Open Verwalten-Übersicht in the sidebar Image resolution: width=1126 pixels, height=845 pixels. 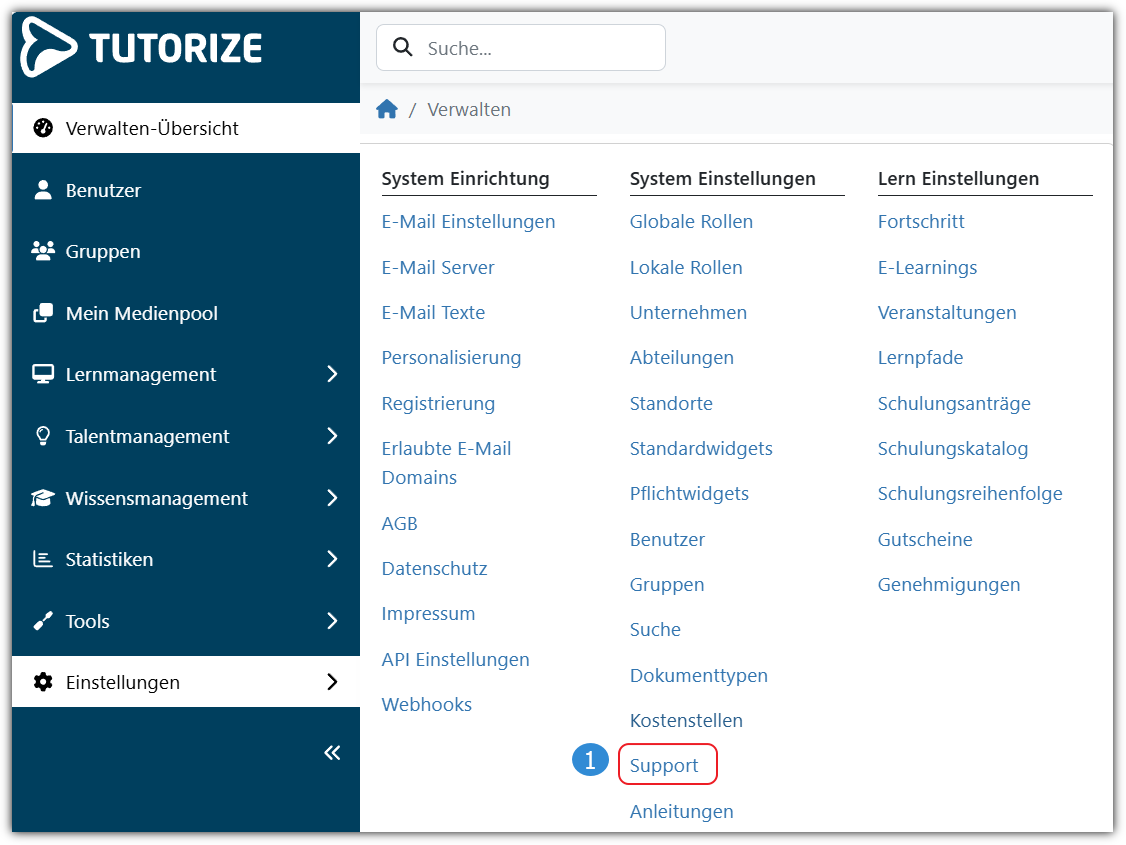tap(152, 128)
